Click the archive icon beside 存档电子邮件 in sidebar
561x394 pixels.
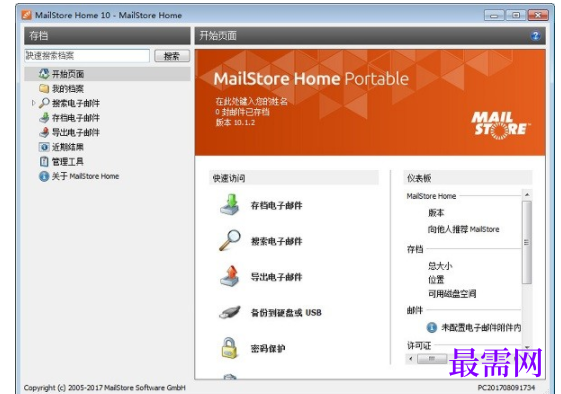44,117
